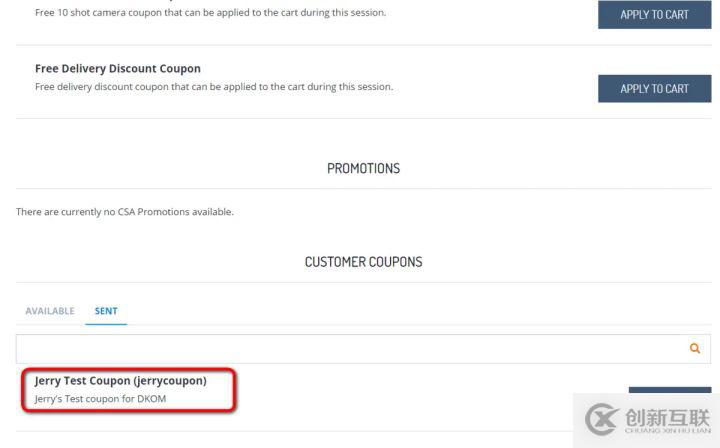Switch to the AVAILABLE coupons tab

50,311
